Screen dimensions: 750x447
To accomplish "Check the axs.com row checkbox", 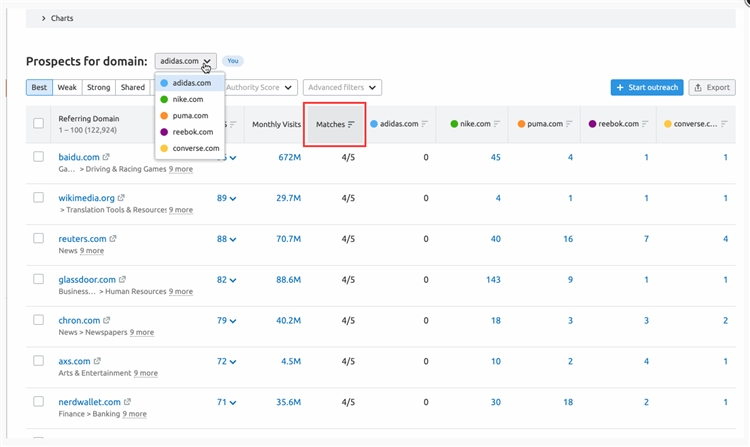I will (x=39, y=360).
